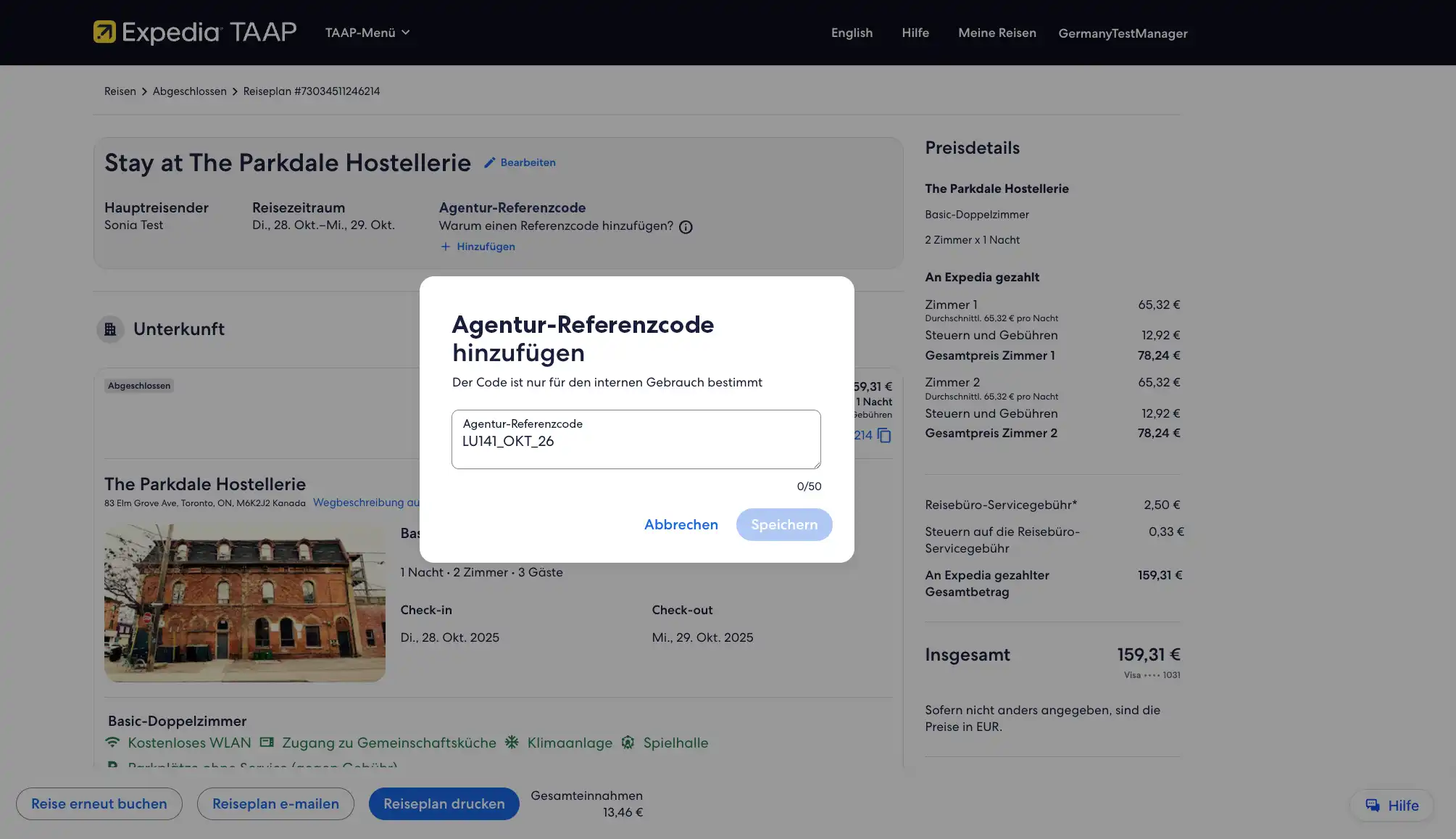Open the Hilfe chat button
The width and height of the screenshot is (1456, 839).
pyautogui.click(x=1391, y=805)
